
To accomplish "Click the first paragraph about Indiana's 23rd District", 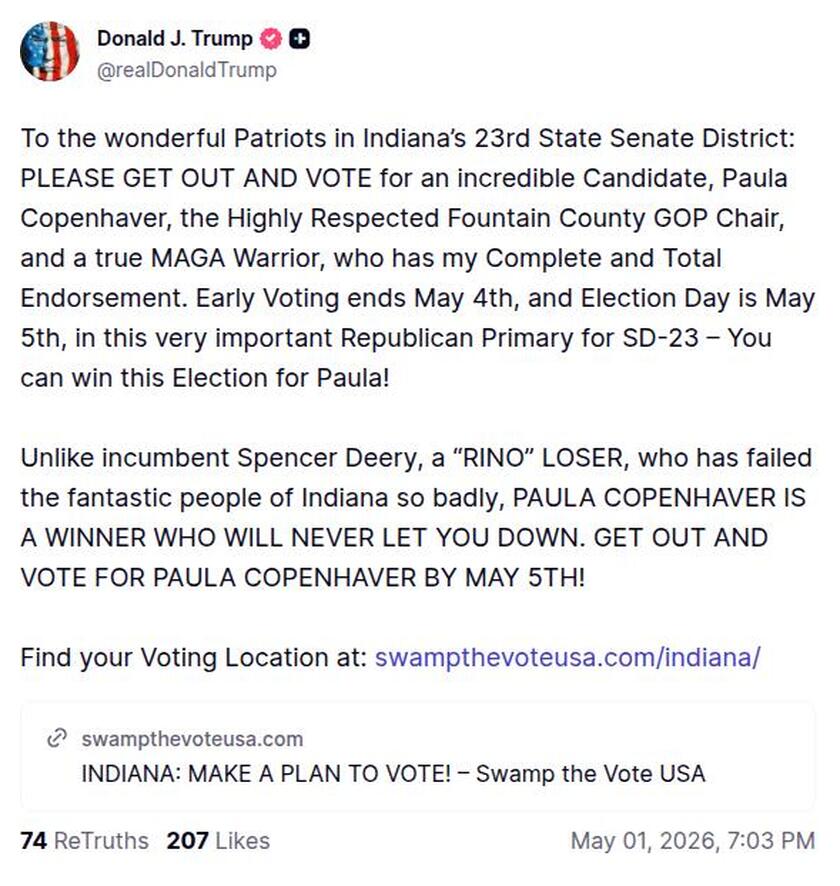I will 418,258.
